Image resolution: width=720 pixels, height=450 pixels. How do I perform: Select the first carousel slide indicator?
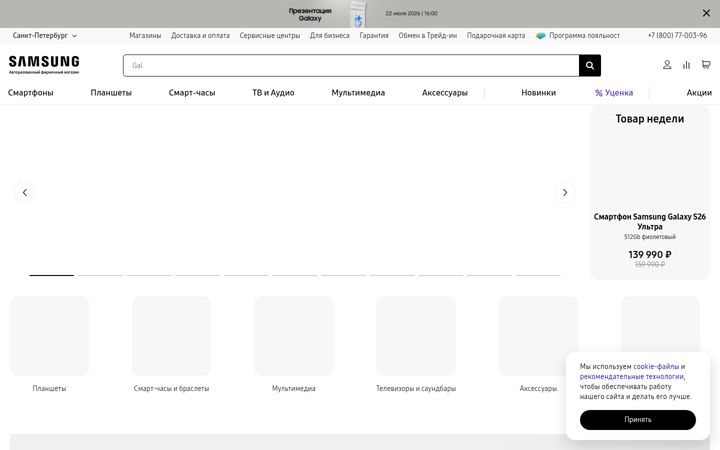pos(51,275)
